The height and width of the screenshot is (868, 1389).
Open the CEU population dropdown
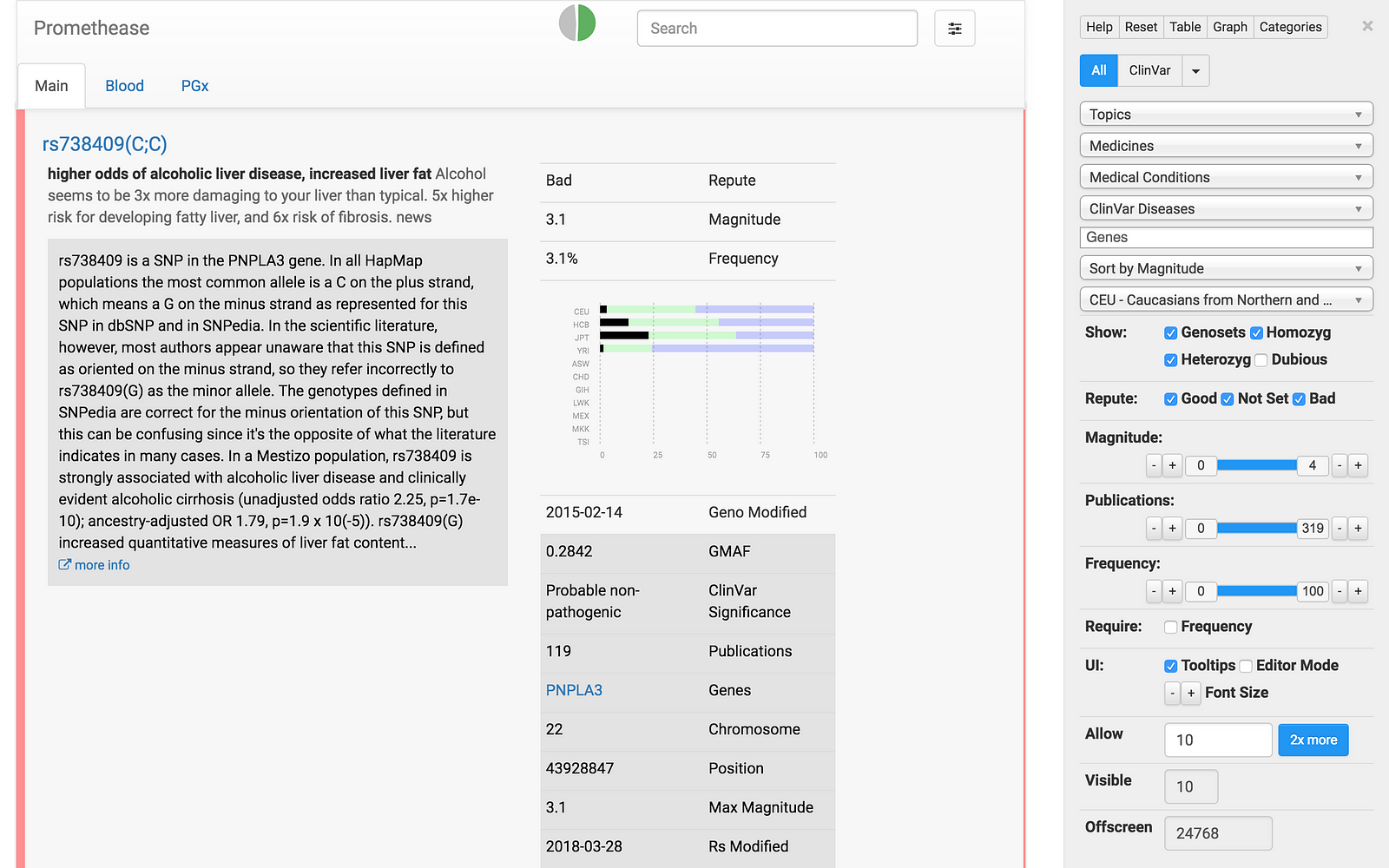[1227, 299]
